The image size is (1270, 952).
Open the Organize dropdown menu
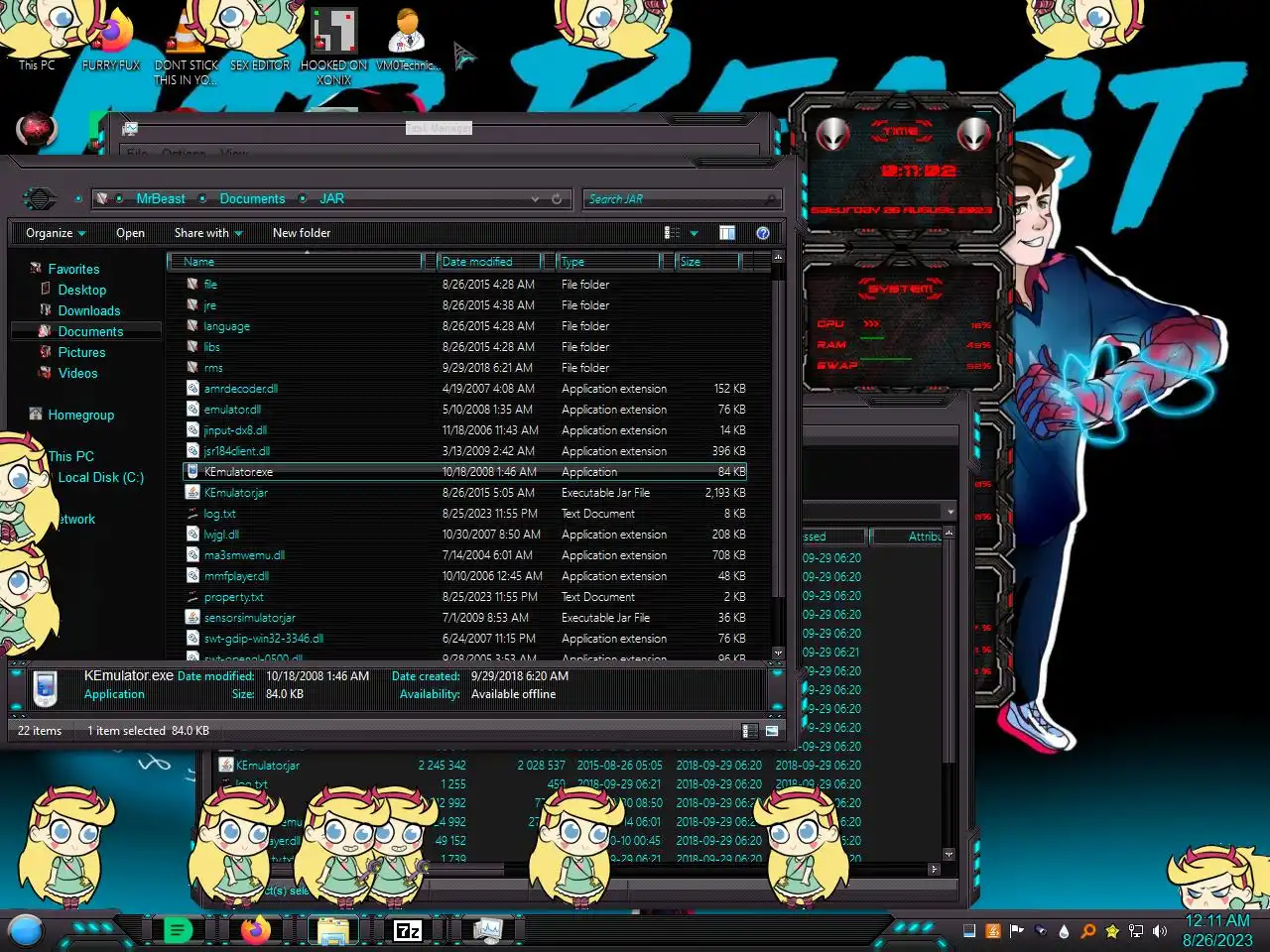[x=56, y=233]
